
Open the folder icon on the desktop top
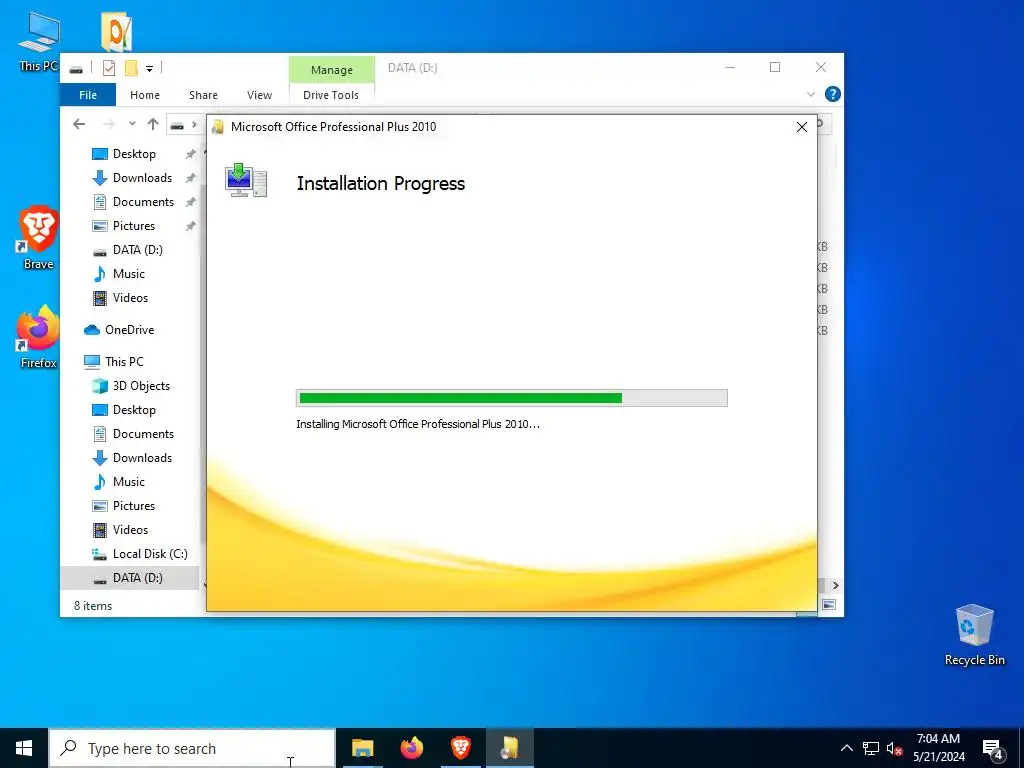116,31
